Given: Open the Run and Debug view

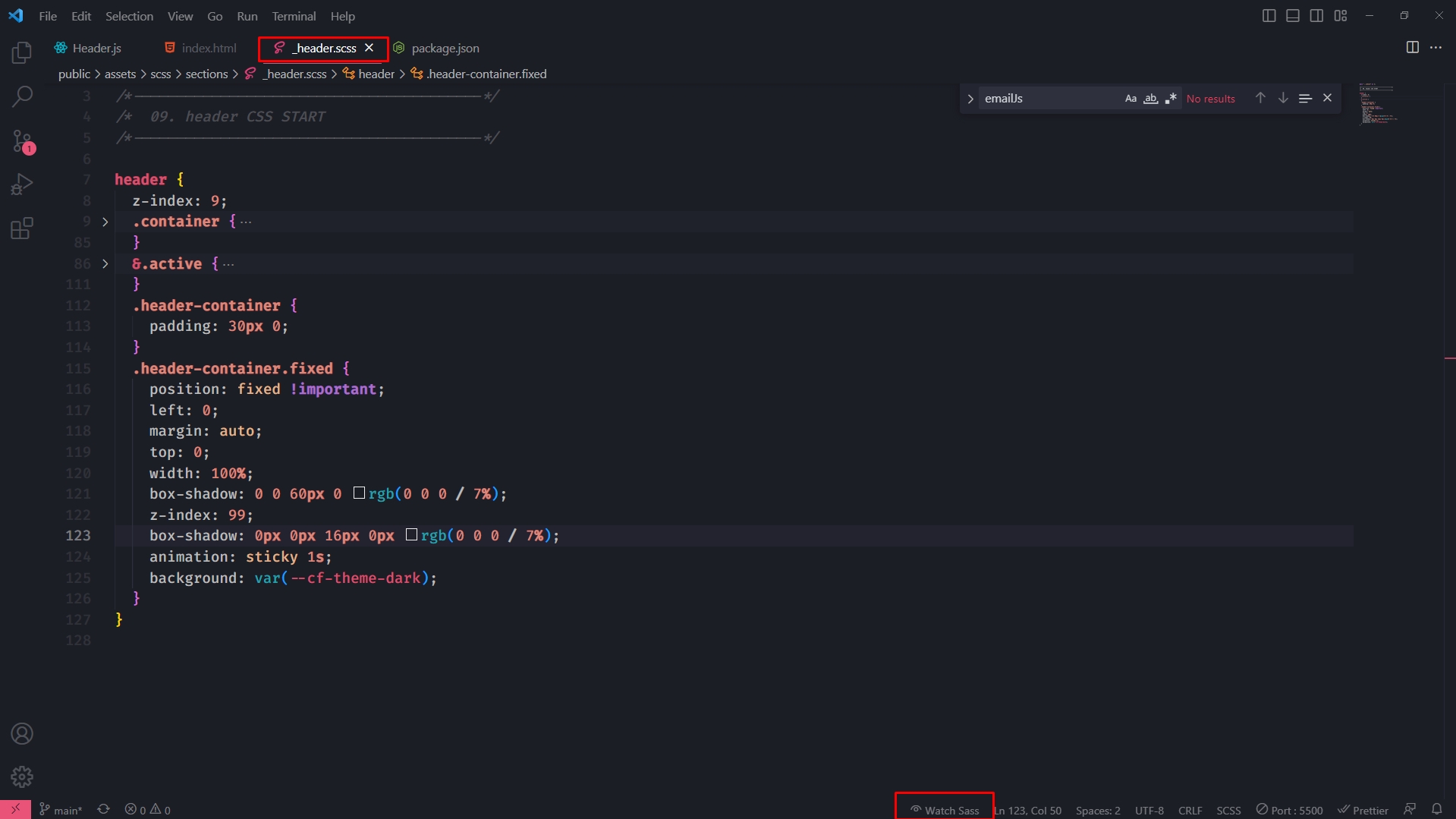Looking at the screenshot, I should (22, 184).
